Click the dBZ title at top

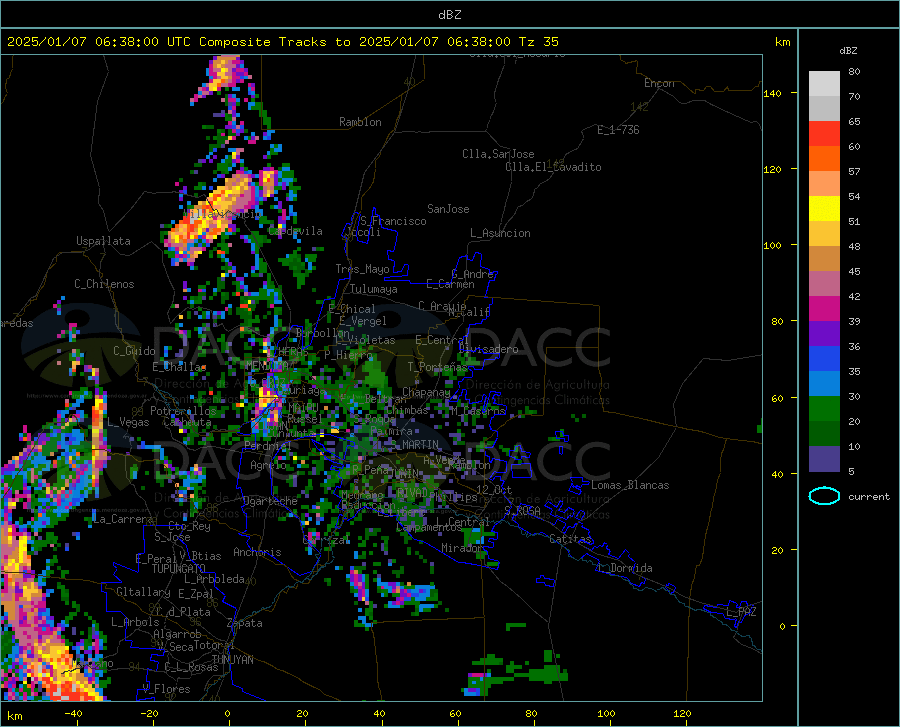(449, 15)
